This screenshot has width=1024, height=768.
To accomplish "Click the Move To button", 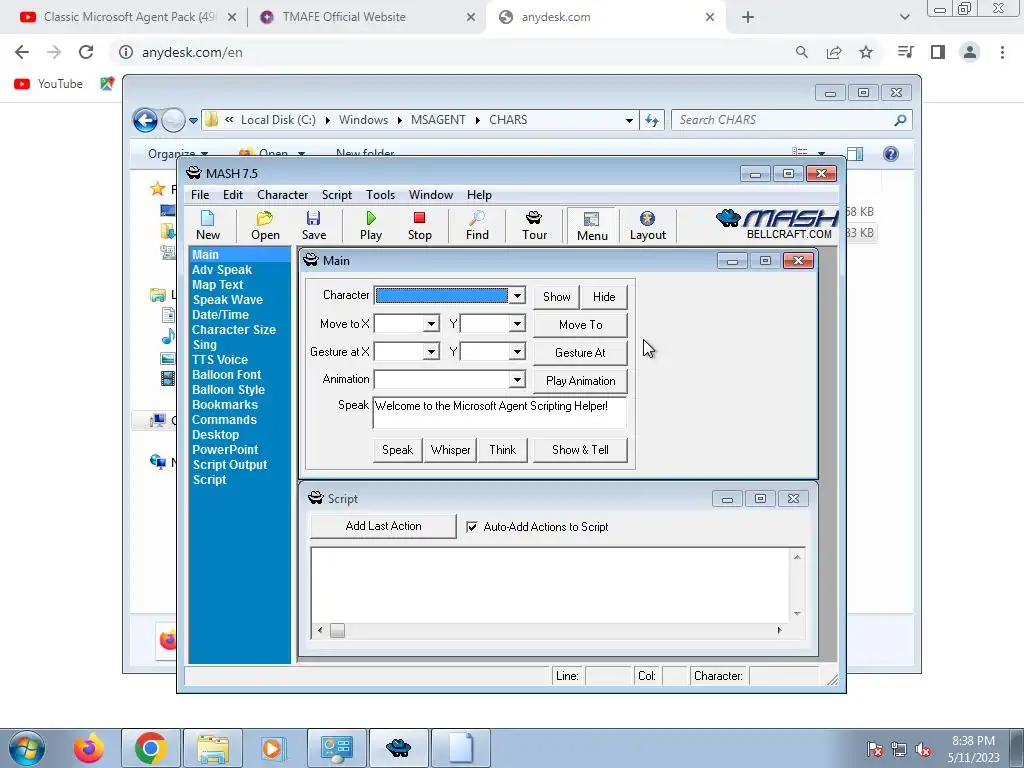I will tap(581, 325).
